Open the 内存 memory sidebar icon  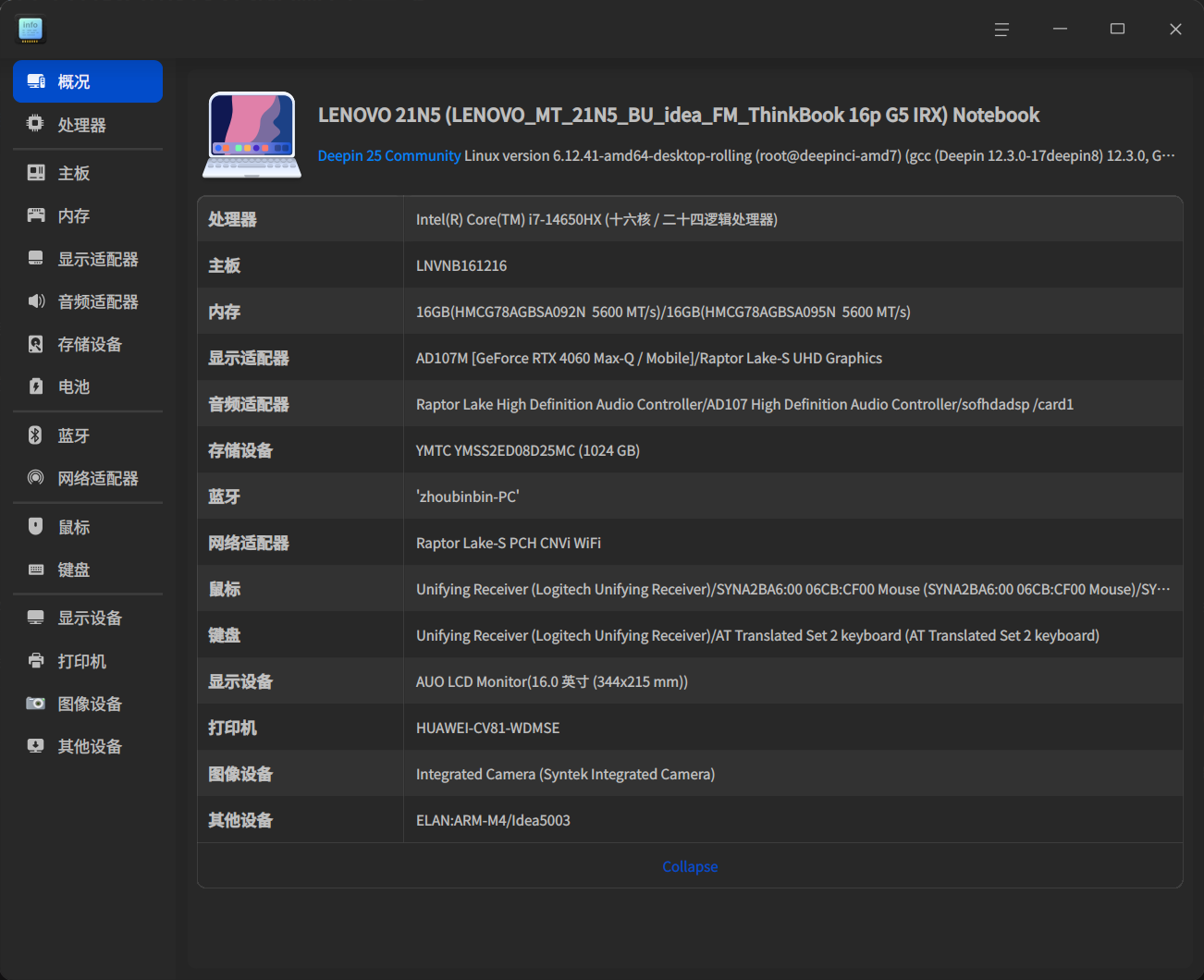pos(36,215)
